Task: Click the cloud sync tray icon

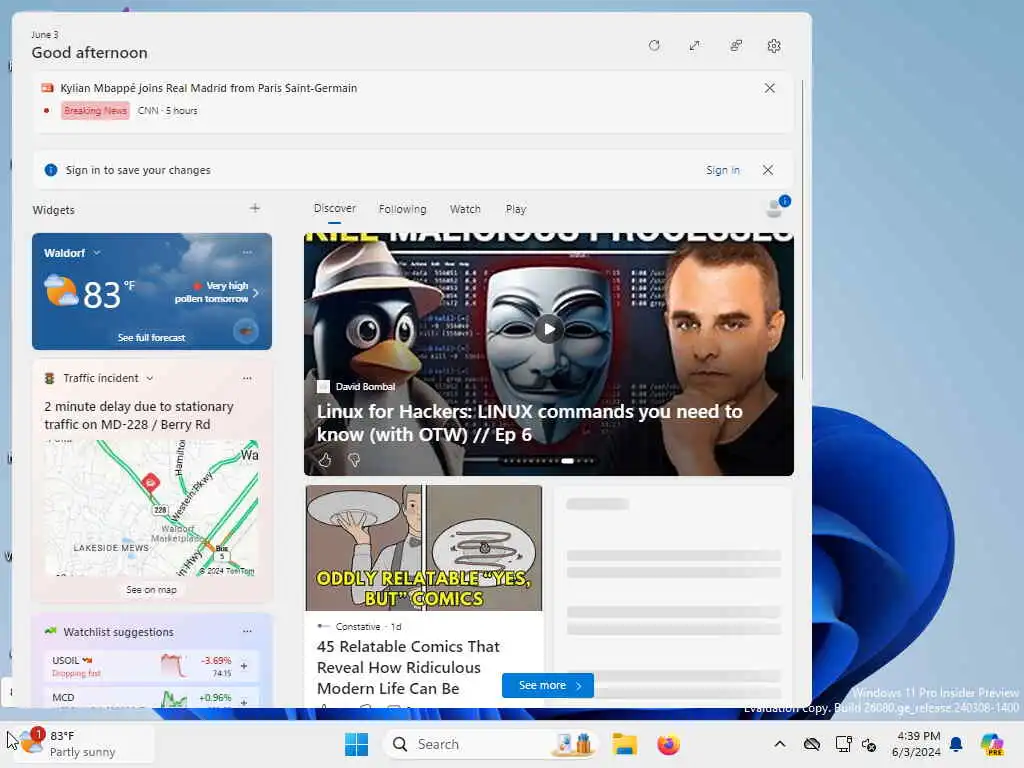Action: pyautogui.click(x=812, y=744)
